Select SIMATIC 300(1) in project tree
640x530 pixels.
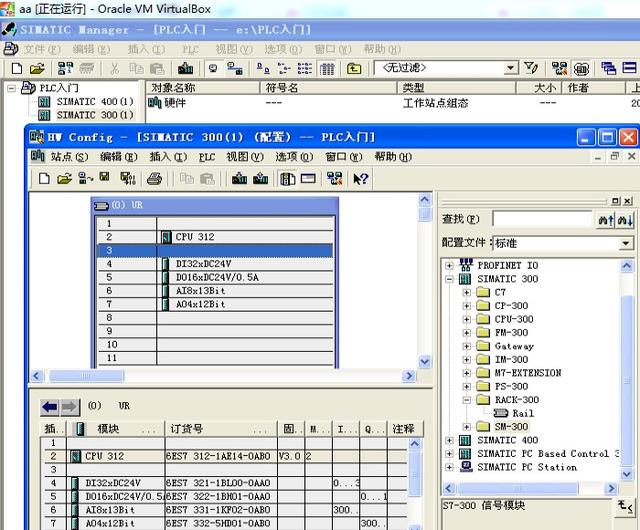pos(95,115)
